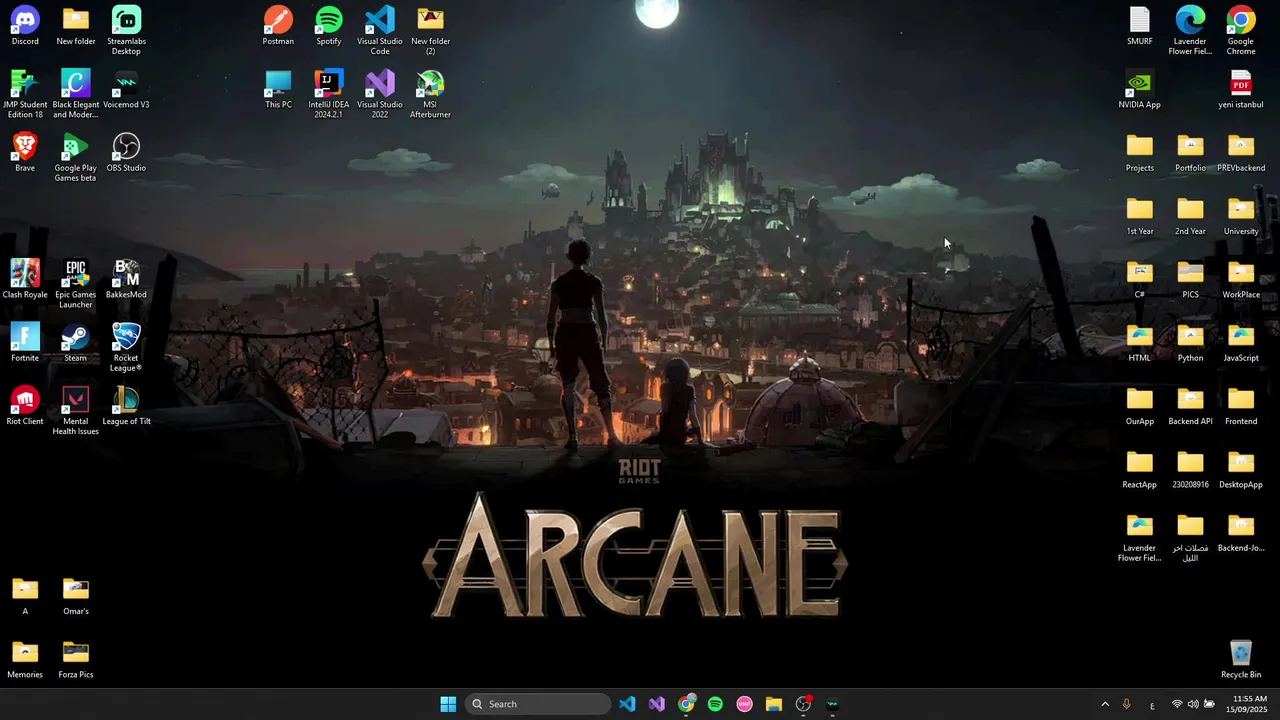Select the Portfolio folder
The image size is (1280, 720).
click(x=1190, y=152)
